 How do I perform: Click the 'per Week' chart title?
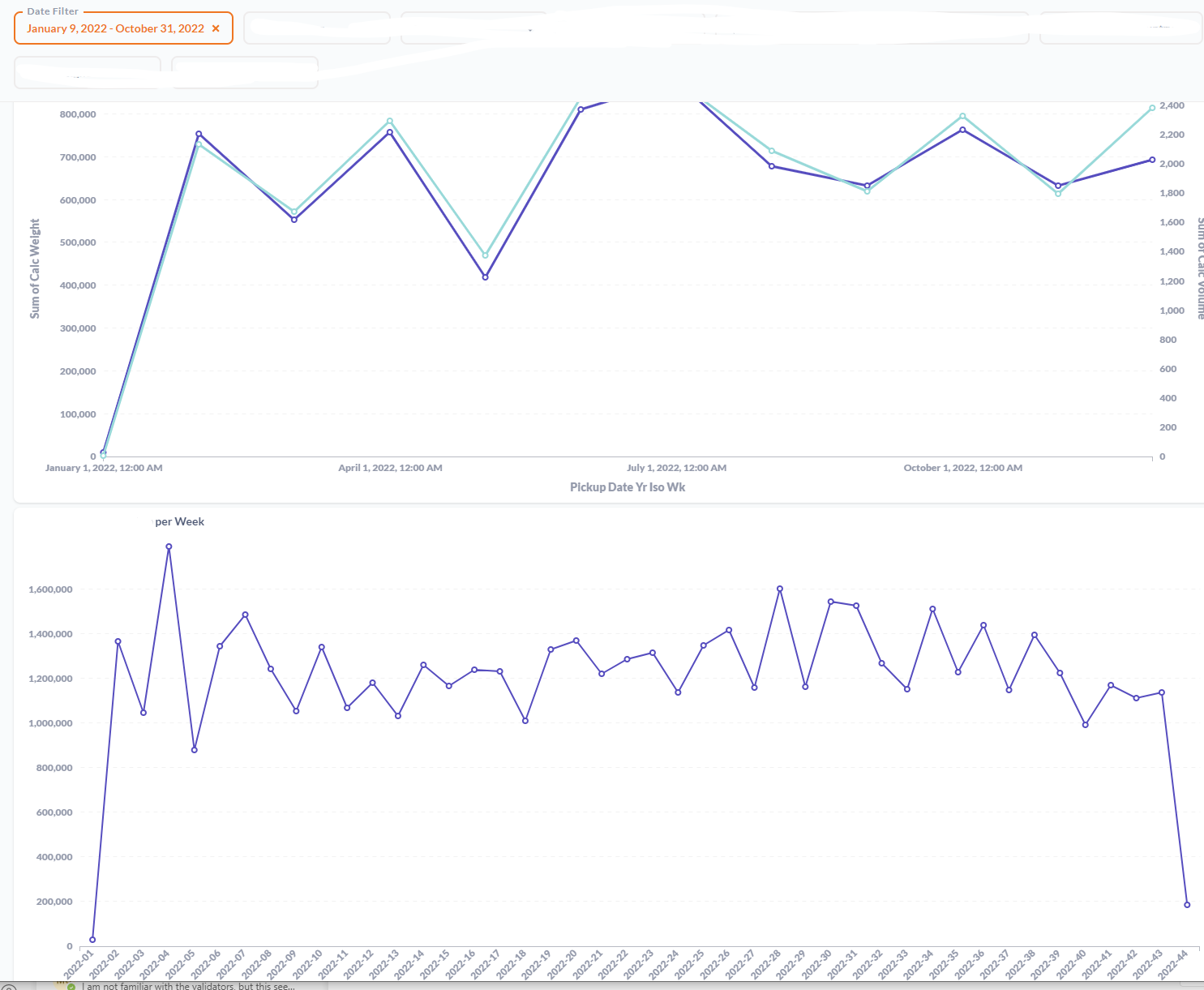click(x=179, y=521)
